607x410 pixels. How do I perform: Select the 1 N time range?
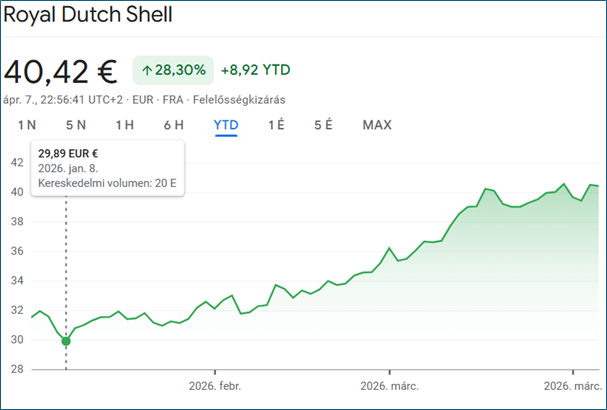coord(26,125)
